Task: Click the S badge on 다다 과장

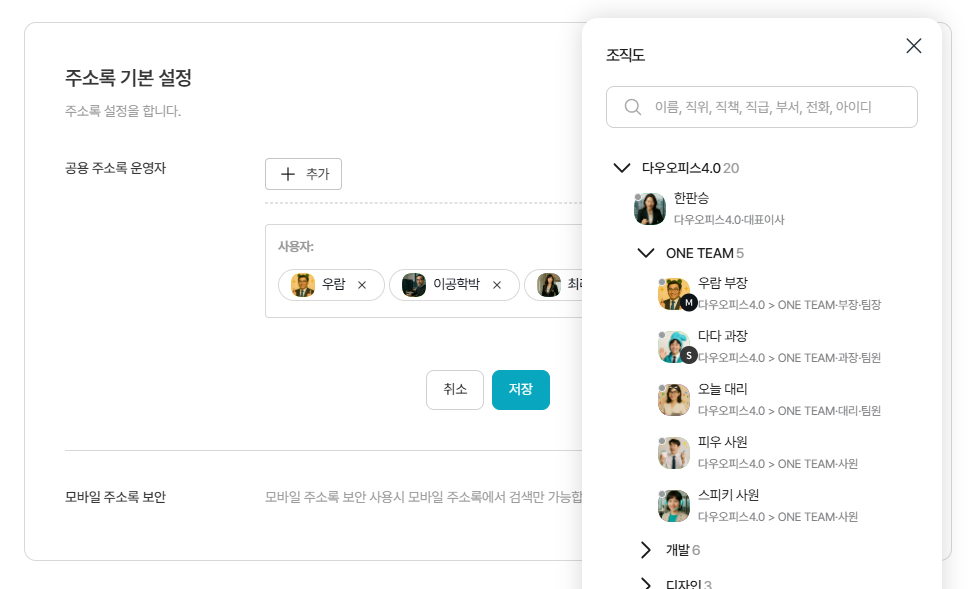Action: (x=689, y=355)
